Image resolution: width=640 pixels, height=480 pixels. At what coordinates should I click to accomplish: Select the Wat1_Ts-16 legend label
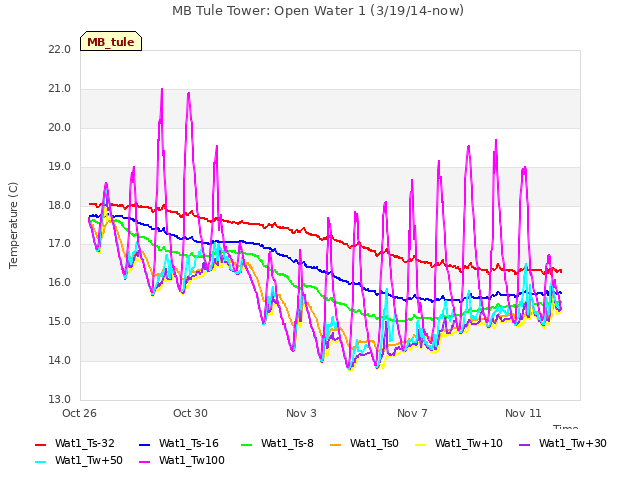click(189, 443)
